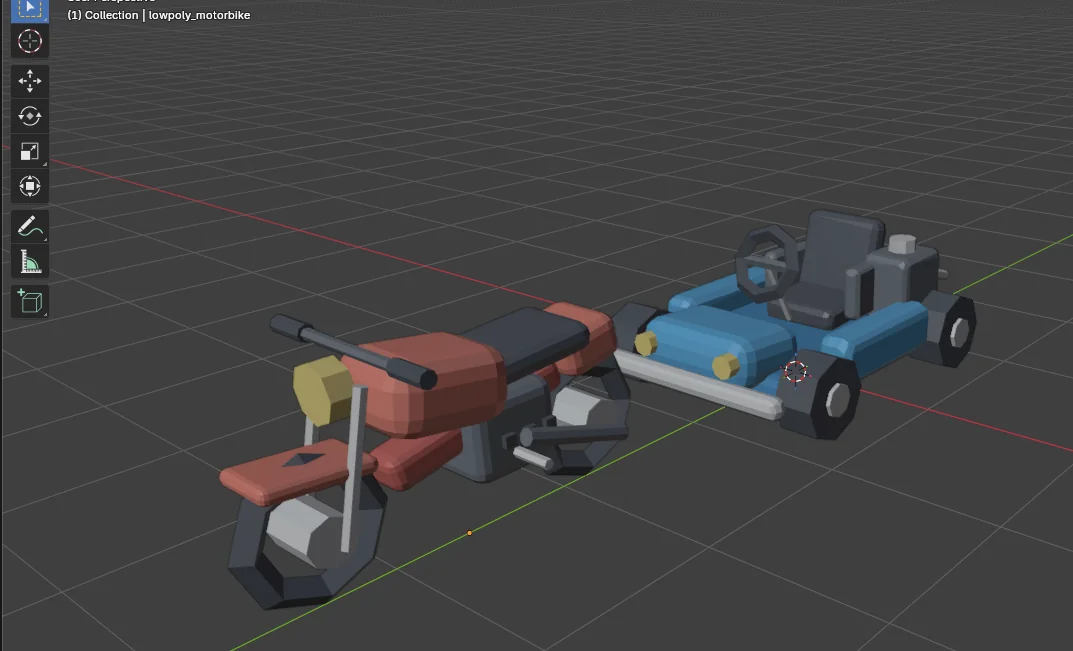Activate the Transform tool
The image size is (1073, 651).
pyautogui.click(x=29, y=186)
